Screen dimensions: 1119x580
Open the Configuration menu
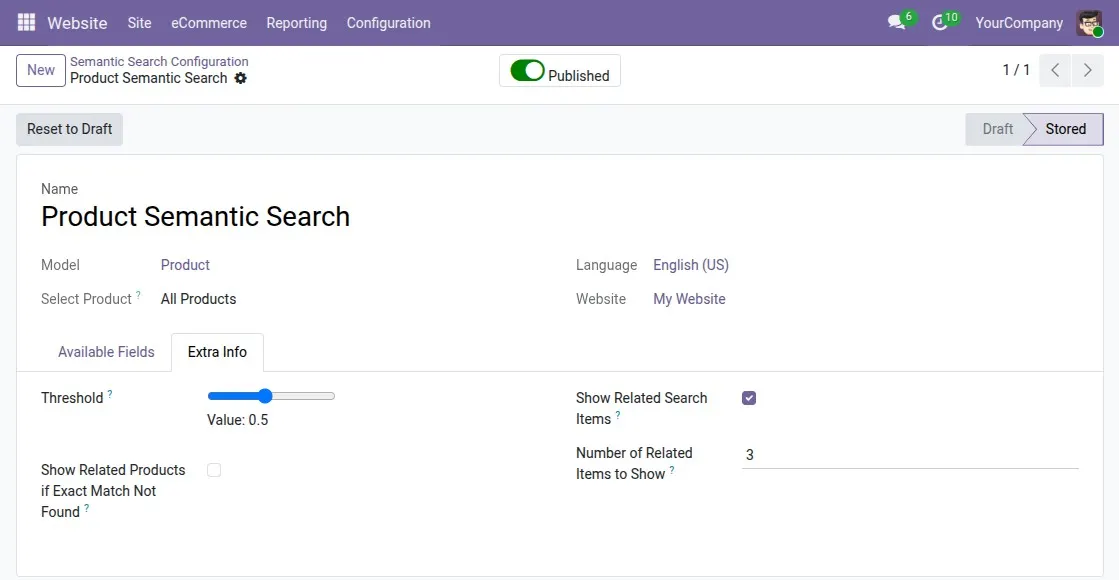click(x=388, y=23)
